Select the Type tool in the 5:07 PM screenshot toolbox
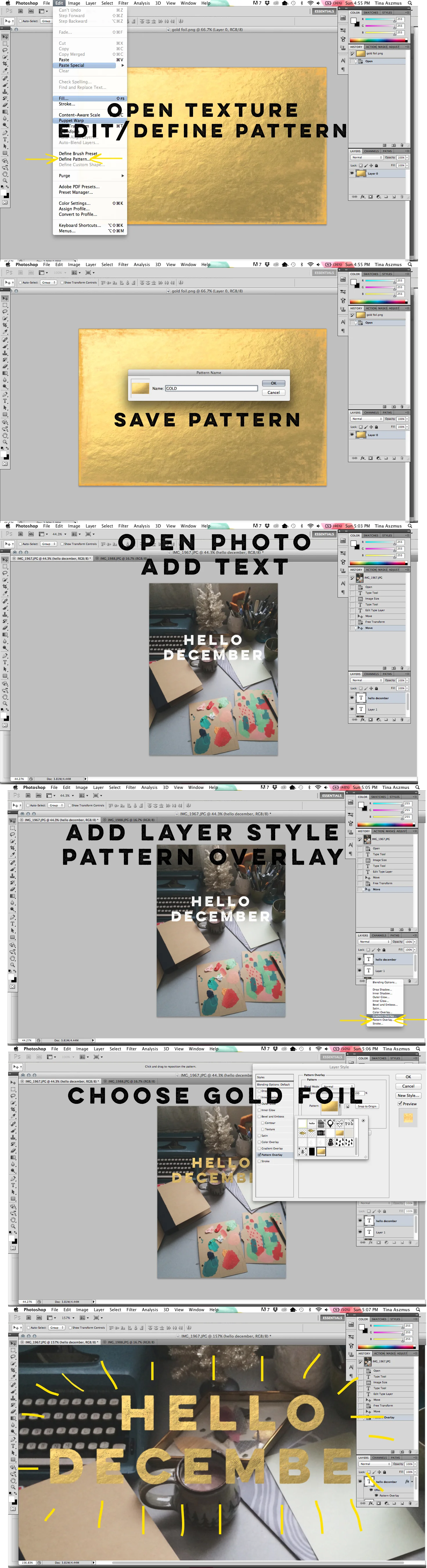427x1568 pixels. pos(13,1446)
